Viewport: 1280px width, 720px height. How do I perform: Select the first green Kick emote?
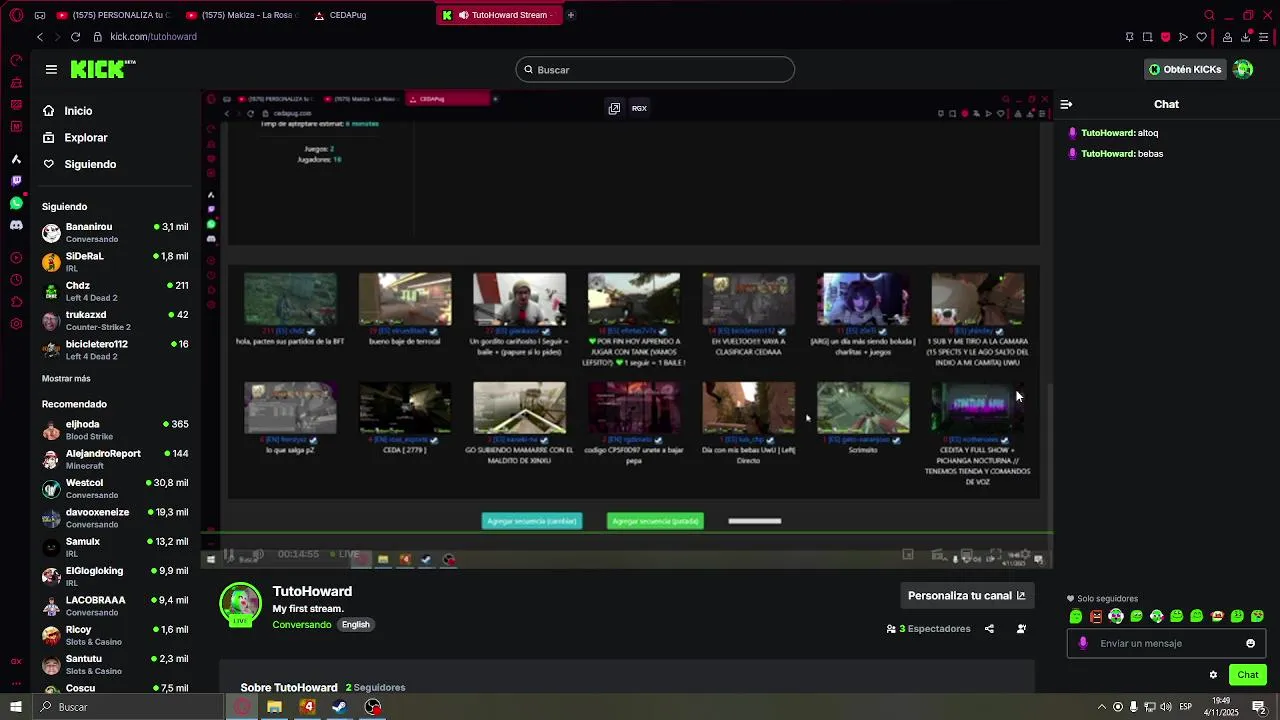pyautogui.click(x=1076, y=616)
